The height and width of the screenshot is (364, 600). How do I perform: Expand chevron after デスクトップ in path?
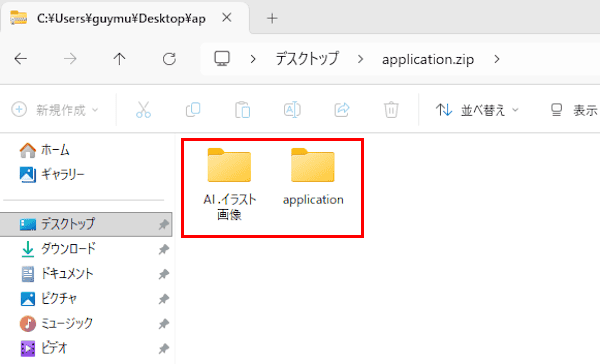tap(360, 59)
